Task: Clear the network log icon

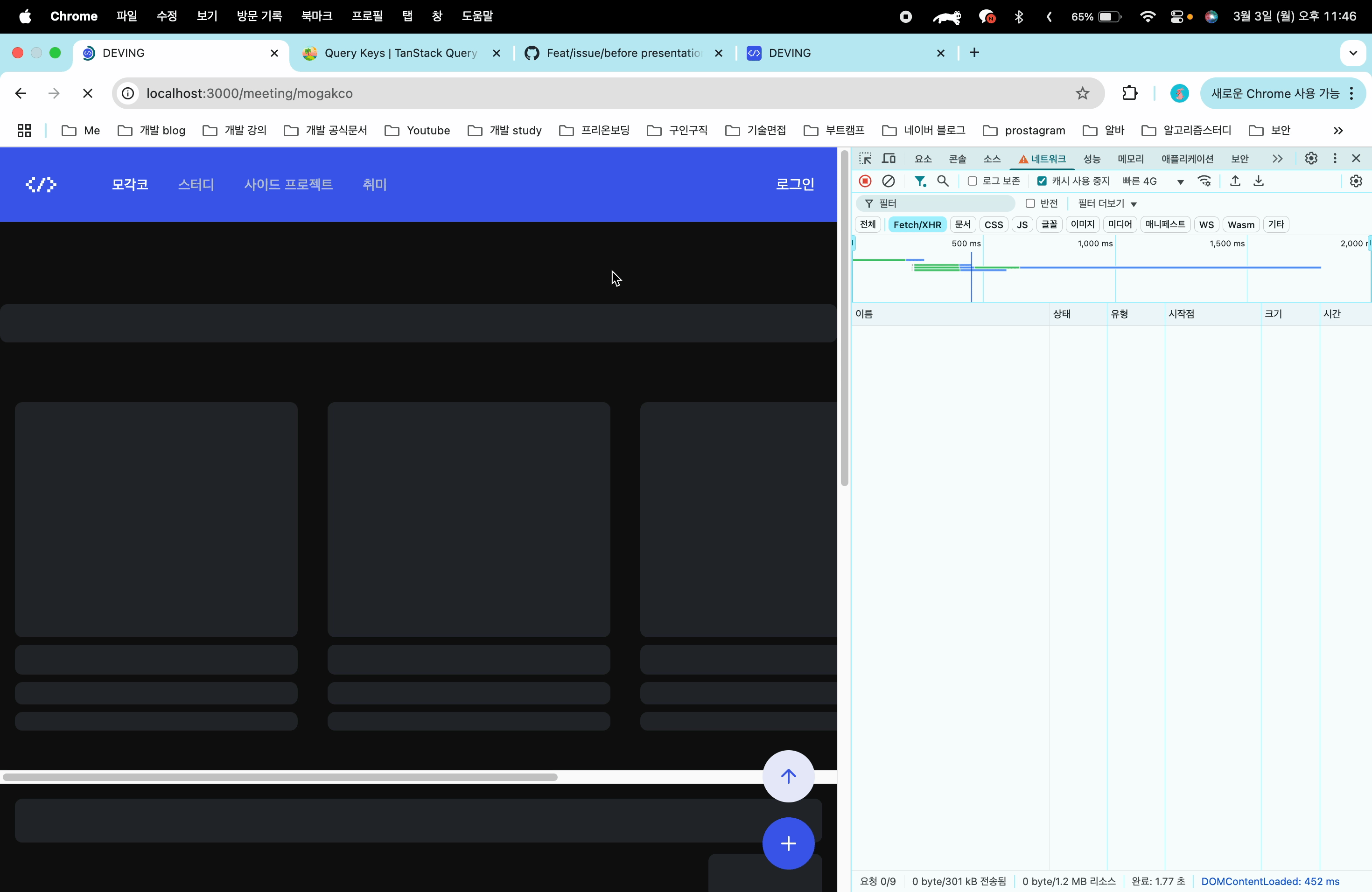Action: [889, 181]
